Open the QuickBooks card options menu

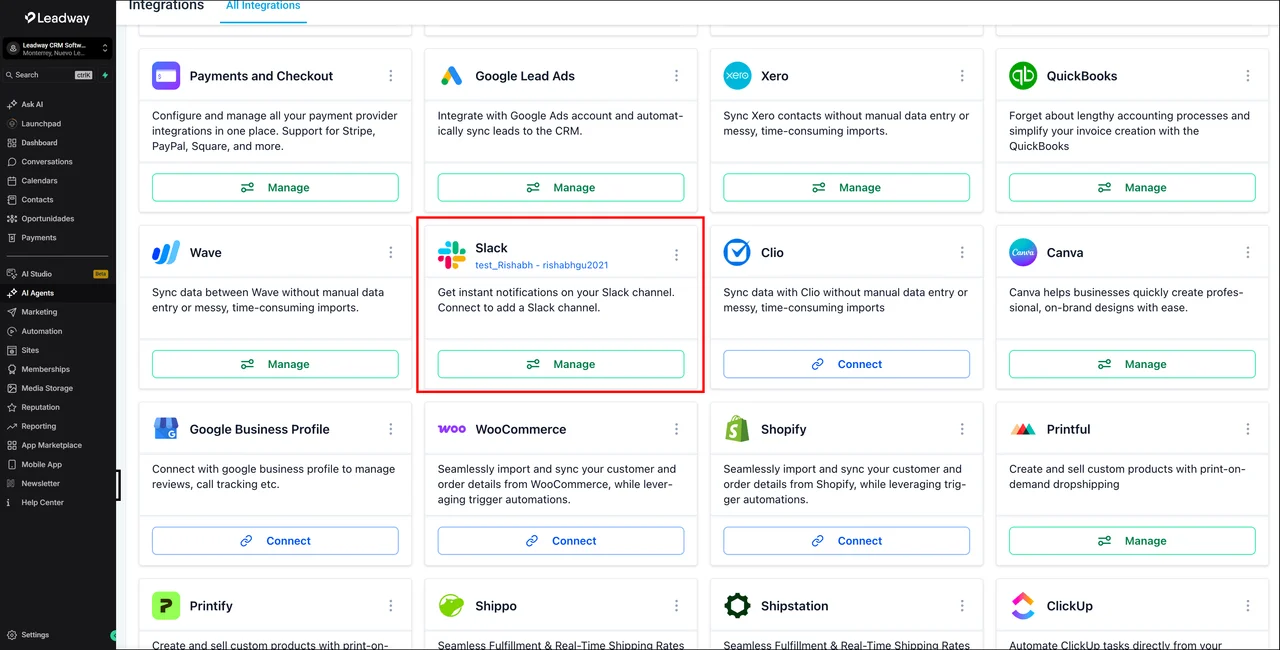tap(1248, 76)
